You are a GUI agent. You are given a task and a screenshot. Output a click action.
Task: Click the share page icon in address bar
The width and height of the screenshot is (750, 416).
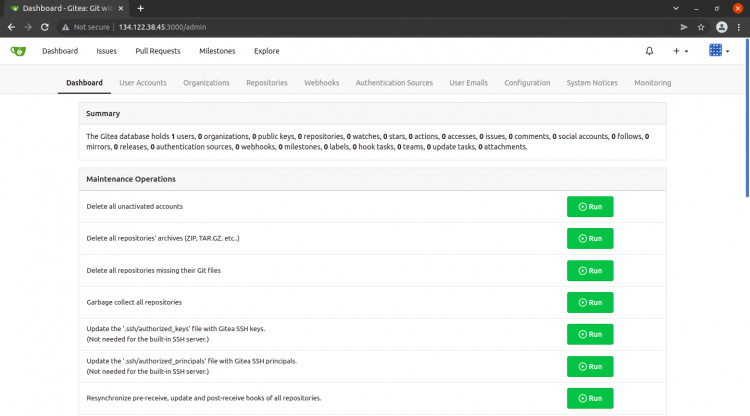(683, 27)
